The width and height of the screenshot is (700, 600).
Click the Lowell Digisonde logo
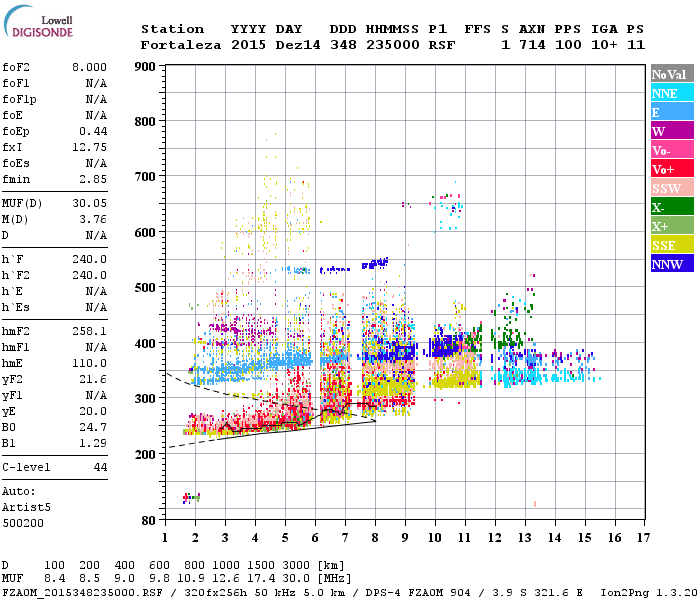pyautogui.click(x=38, y=22)
